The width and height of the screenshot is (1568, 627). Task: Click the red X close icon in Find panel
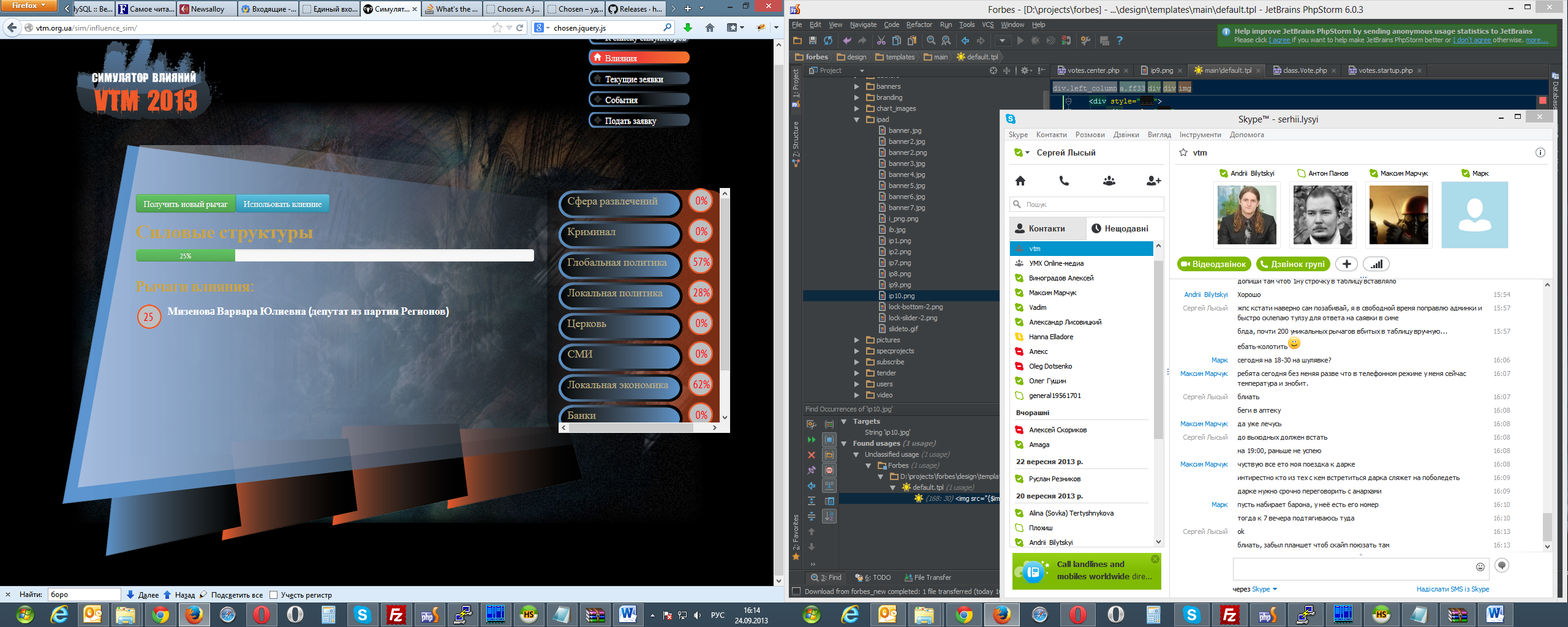[812, 455]
